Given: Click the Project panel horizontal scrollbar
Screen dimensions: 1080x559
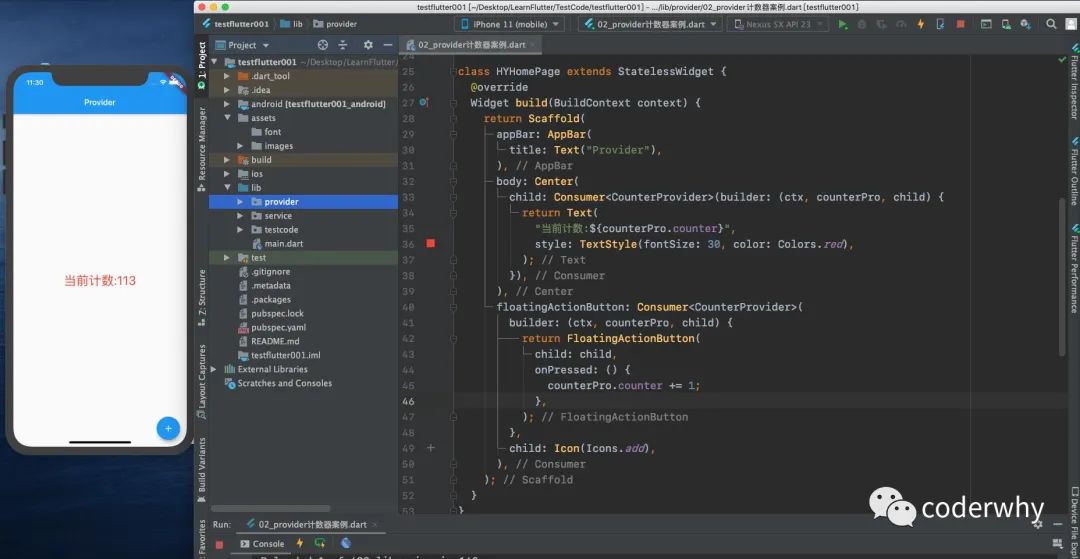Looking at the screenshot, I should [x=270, y=508].
